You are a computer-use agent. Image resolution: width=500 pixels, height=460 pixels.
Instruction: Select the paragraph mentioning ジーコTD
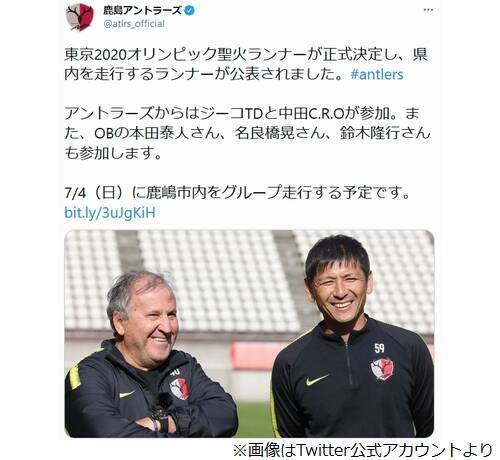coord(247,133)
